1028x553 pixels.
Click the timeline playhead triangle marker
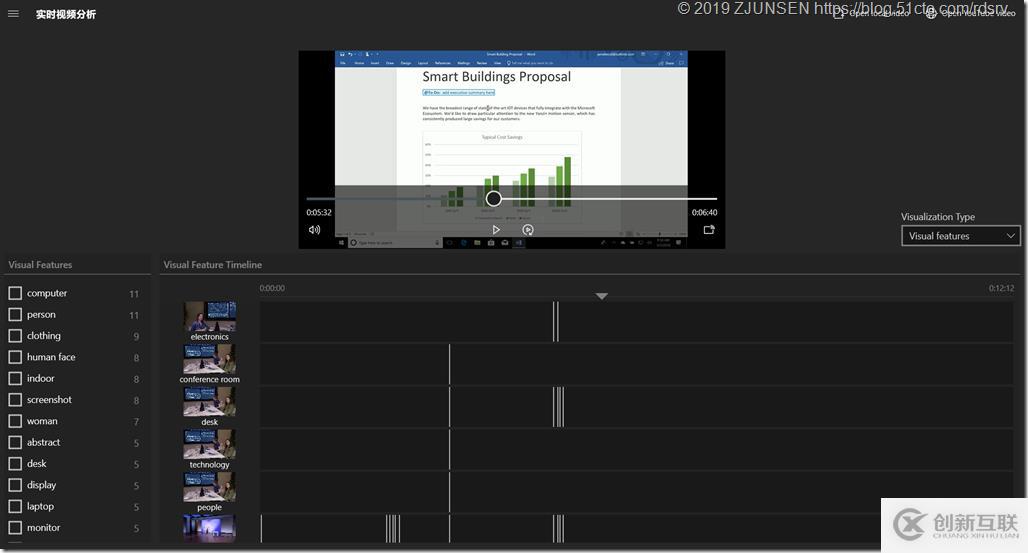click(x=601, y=296)
